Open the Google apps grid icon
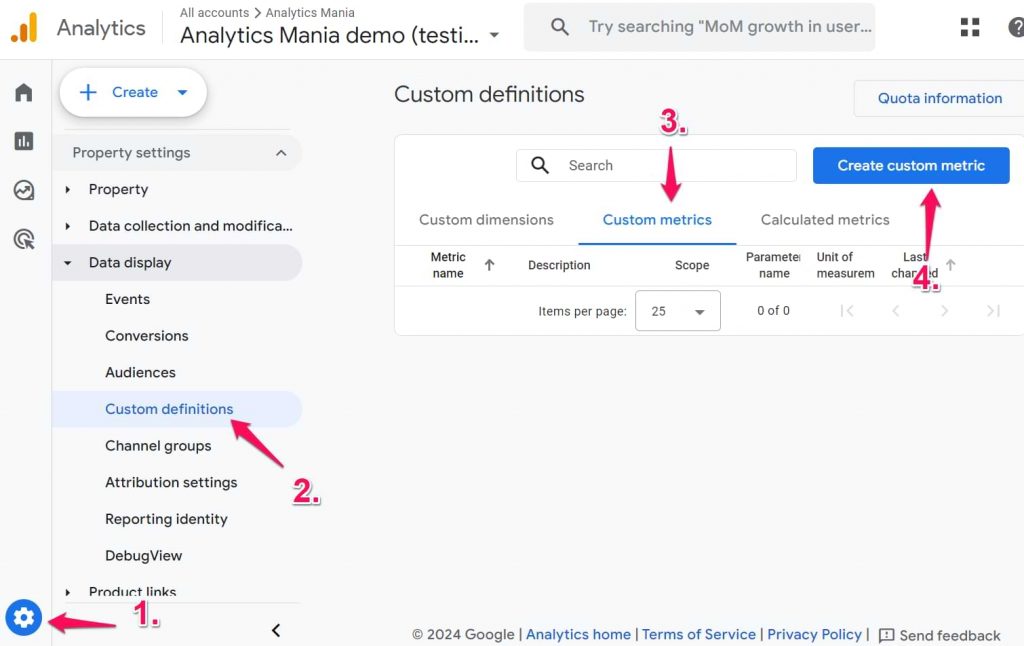 (x=969, y=27)
